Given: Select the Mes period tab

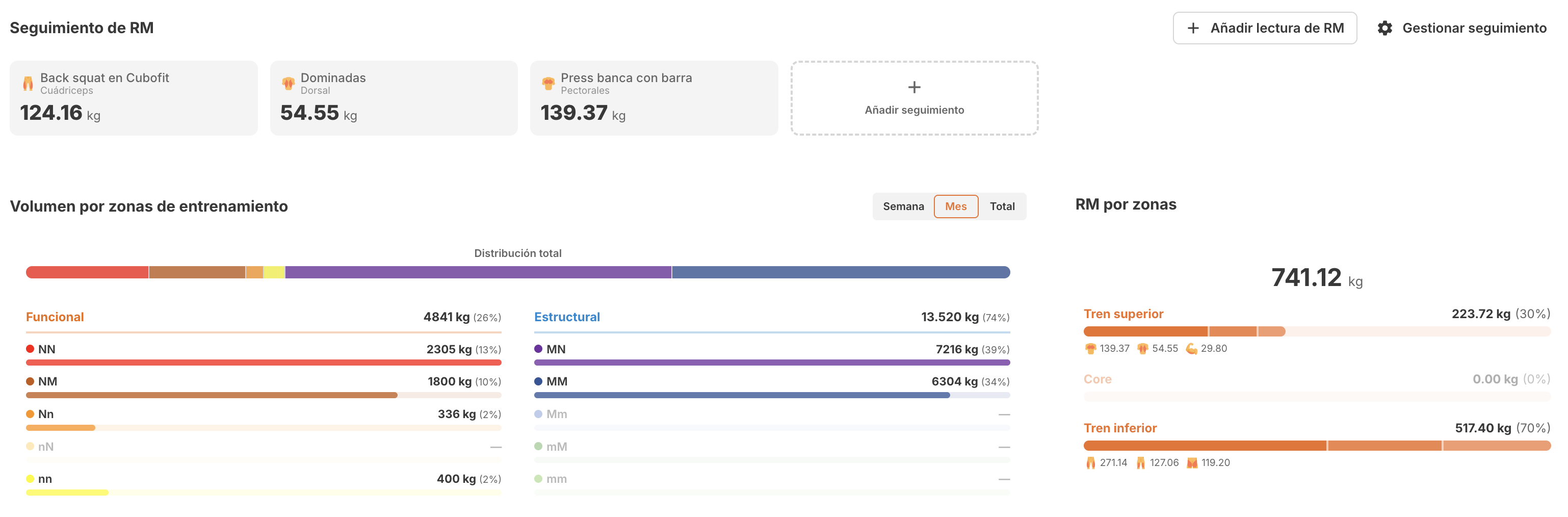Looking at the screenshot, I should pos(955,206).
